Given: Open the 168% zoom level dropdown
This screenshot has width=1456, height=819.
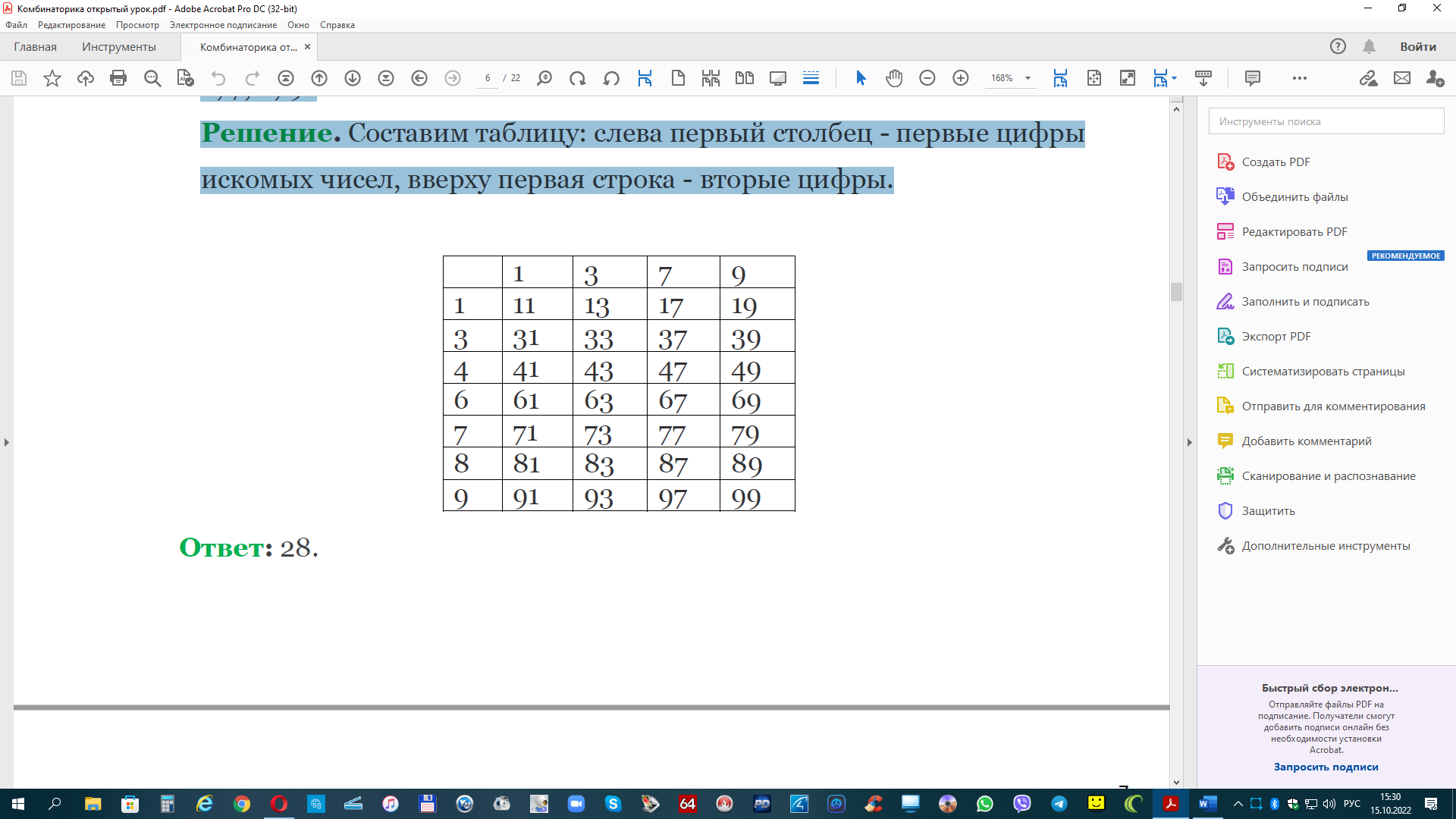Looking at the screenshot, I should coord(1028,78).
